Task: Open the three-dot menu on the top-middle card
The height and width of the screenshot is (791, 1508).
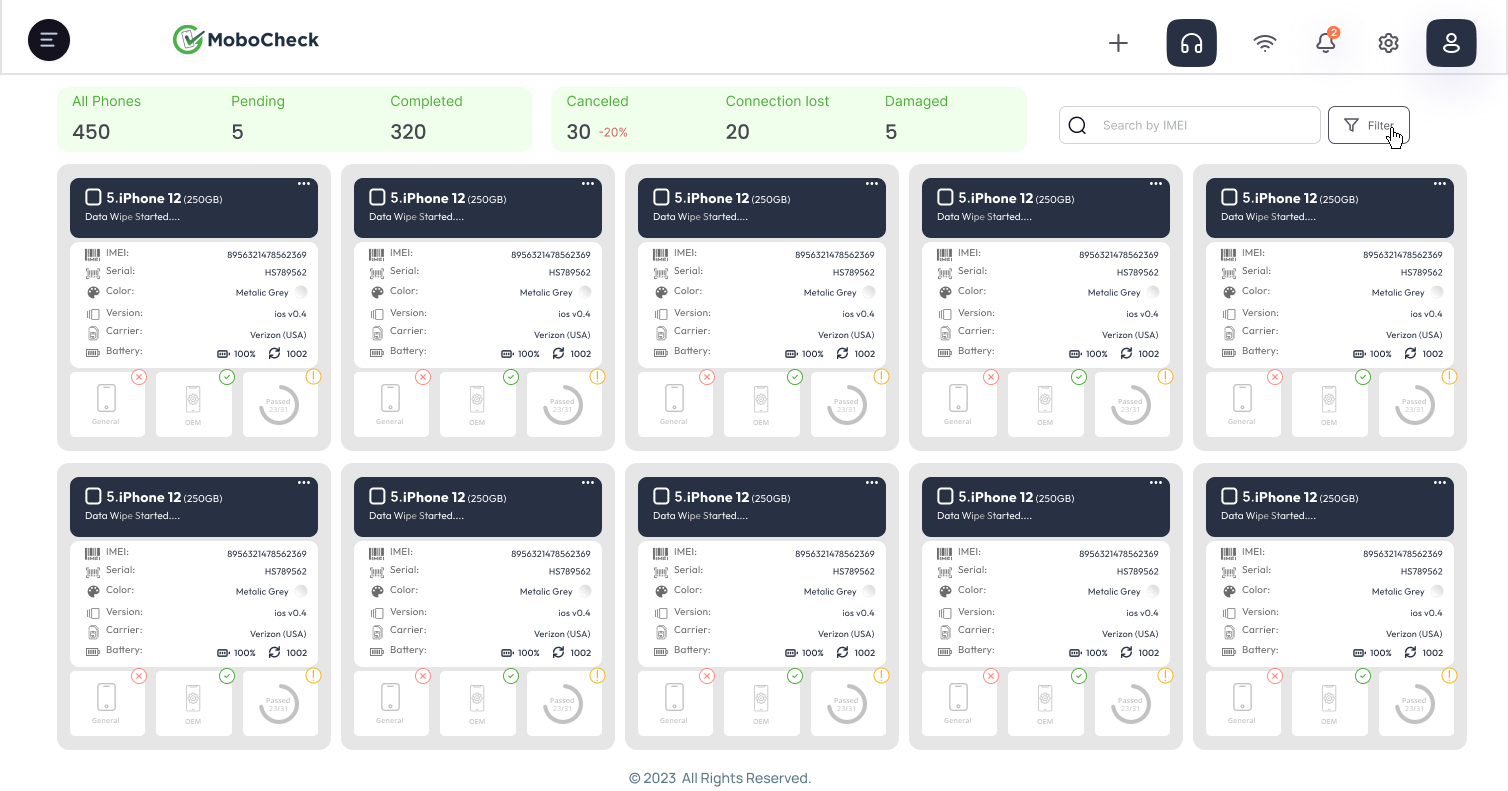Action: tap(872, 184)
